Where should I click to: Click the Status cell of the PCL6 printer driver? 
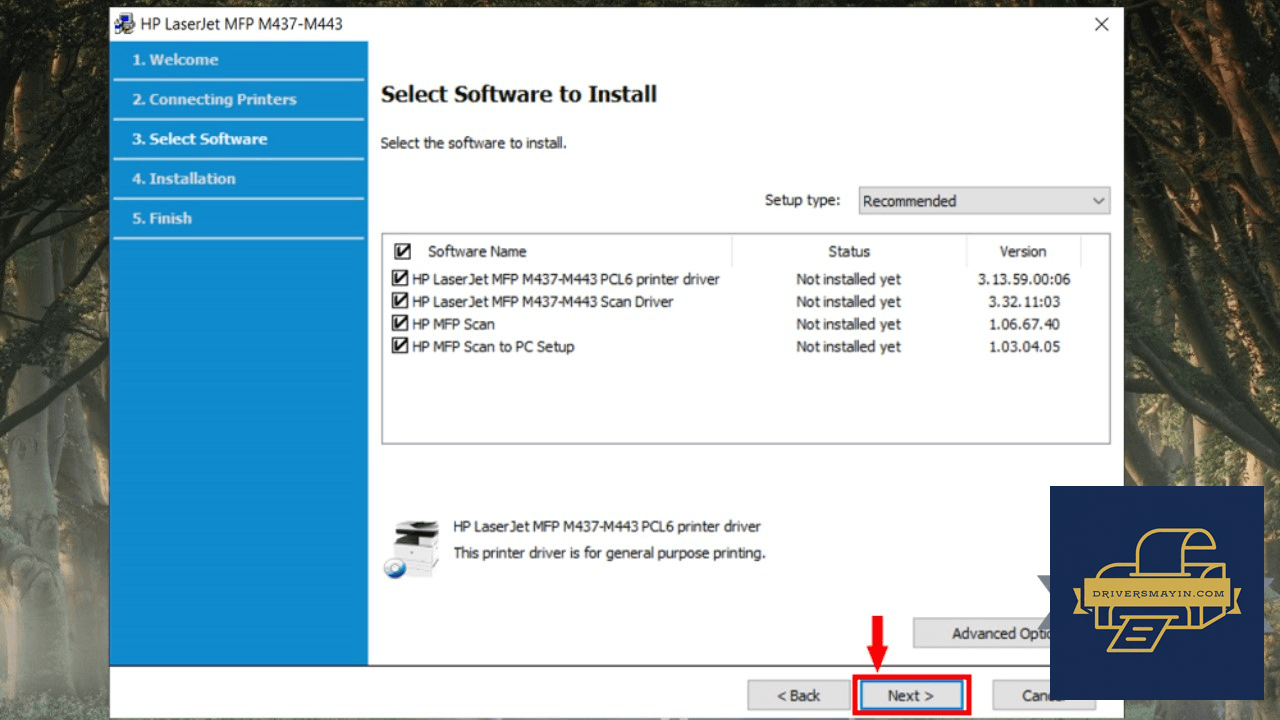(849, 279)
